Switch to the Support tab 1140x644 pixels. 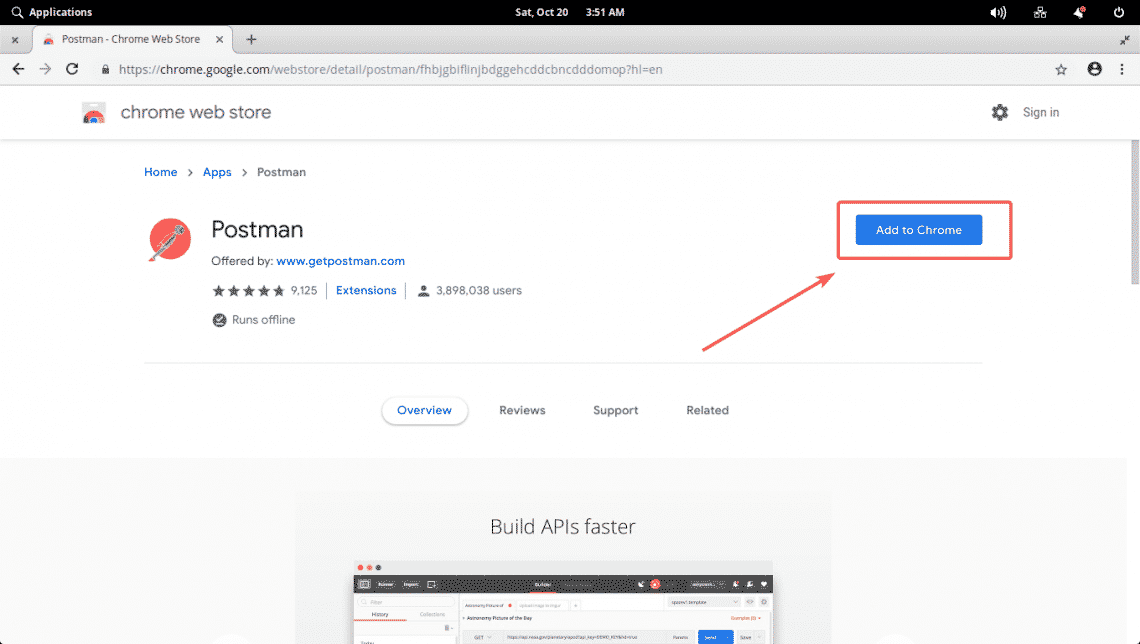tap(615, 410)
